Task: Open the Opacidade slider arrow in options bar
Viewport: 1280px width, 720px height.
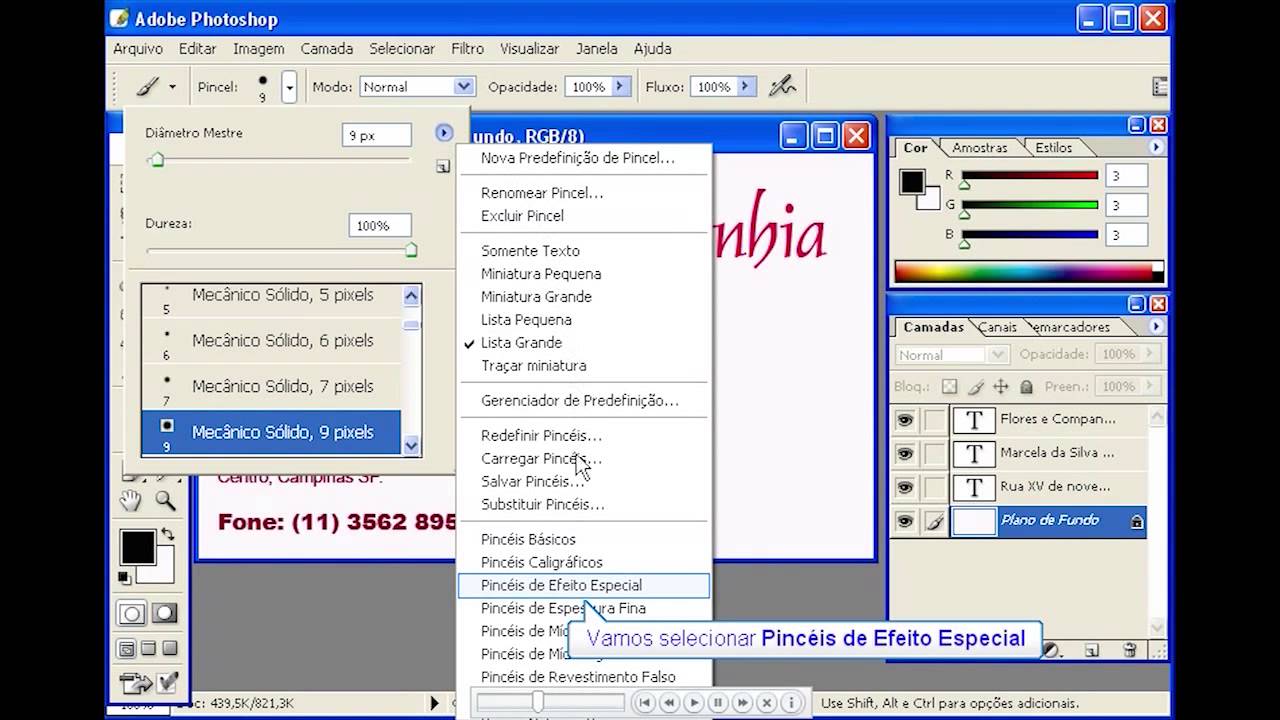Action: (x=620, y=87)
